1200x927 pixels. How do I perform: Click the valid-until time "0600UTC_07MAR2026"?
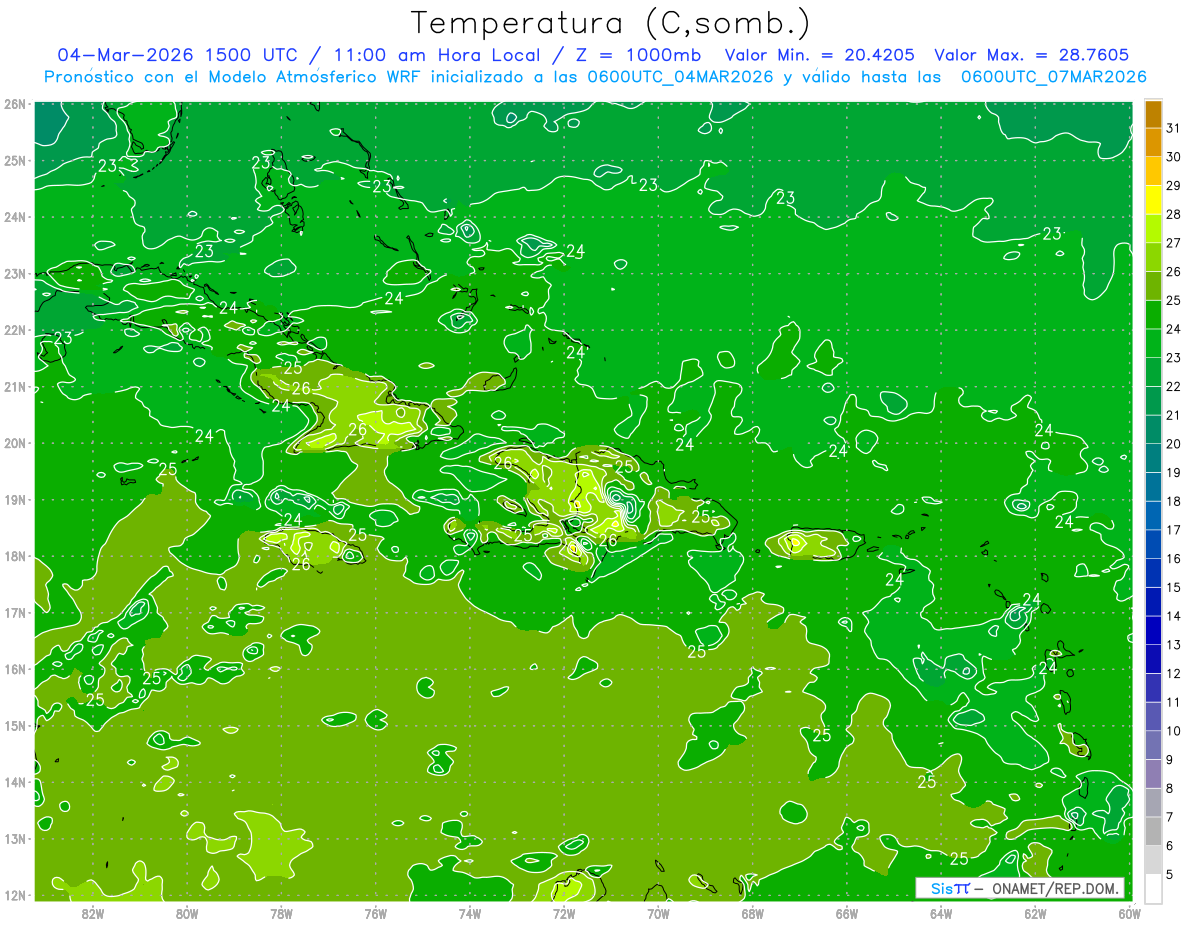point(1053,77)
